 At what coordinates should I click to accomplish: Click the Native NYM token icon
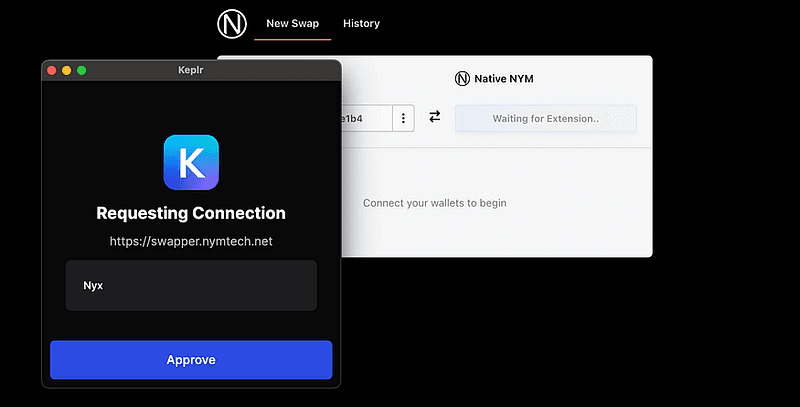[x=462, y=78]
